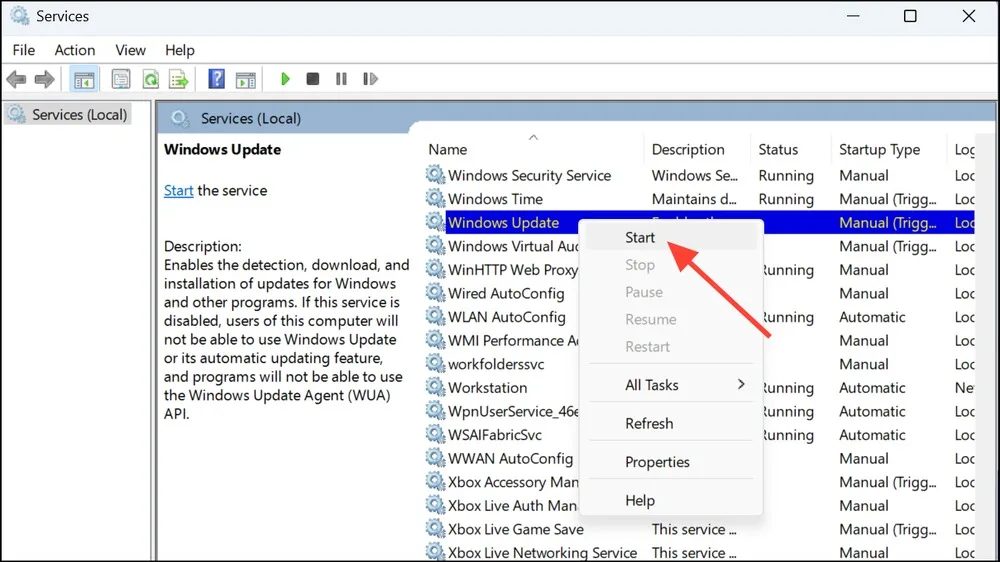Click the Forward arrow toolbar icon
Screen dimensions: 1000x562
point(45,79)
